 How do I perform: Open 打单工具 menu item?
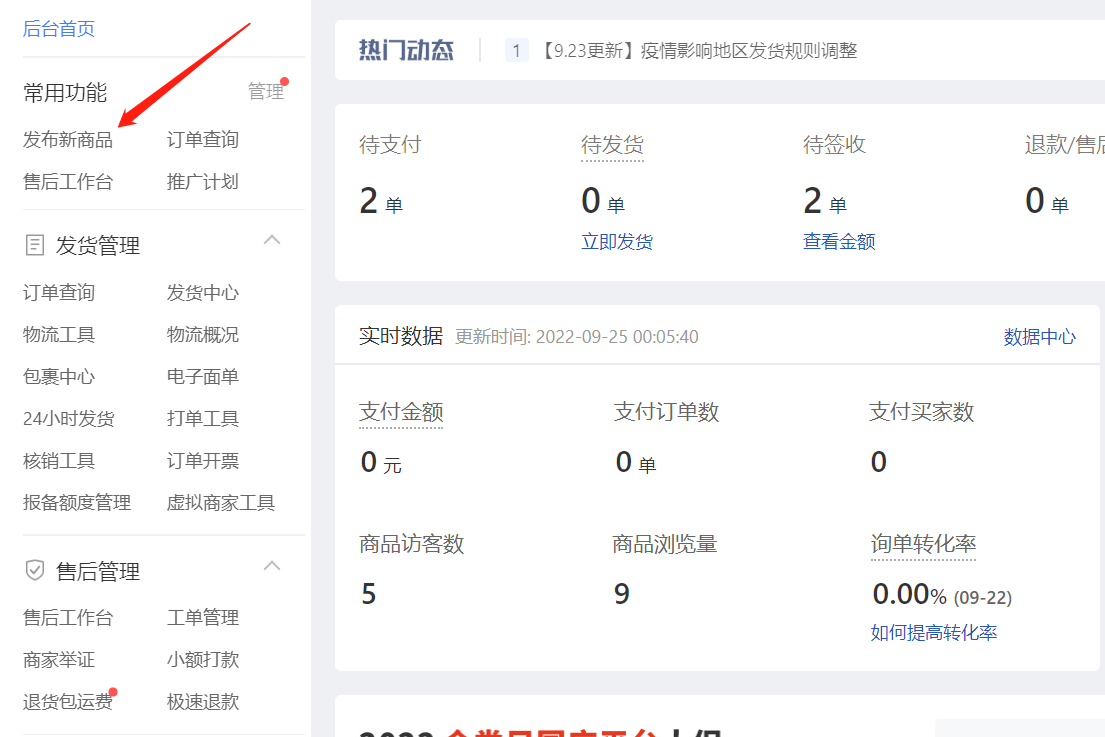pyautogui.click(x=203, y=419)
